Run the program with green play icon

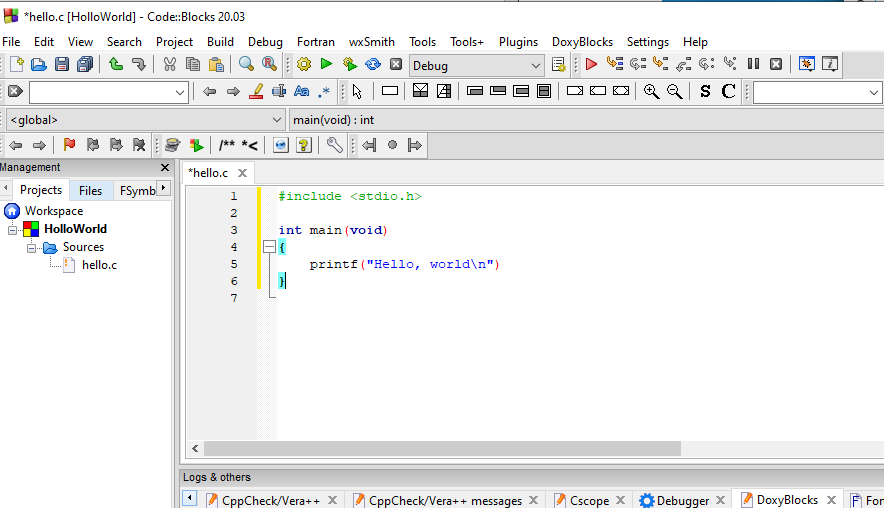(326, 64)
